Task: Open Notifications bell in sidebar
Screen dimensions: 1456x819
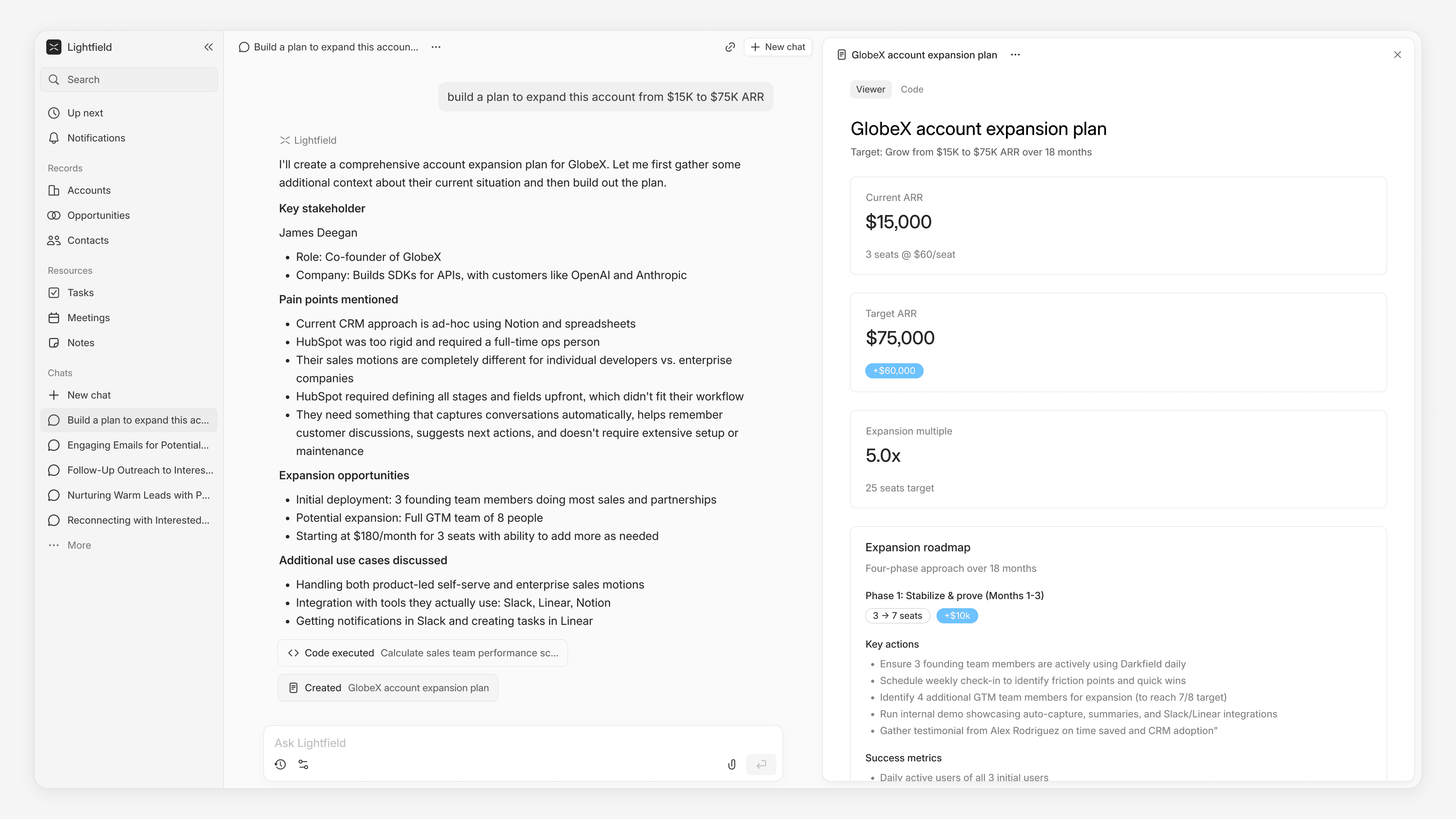Action: coord(96,138)
